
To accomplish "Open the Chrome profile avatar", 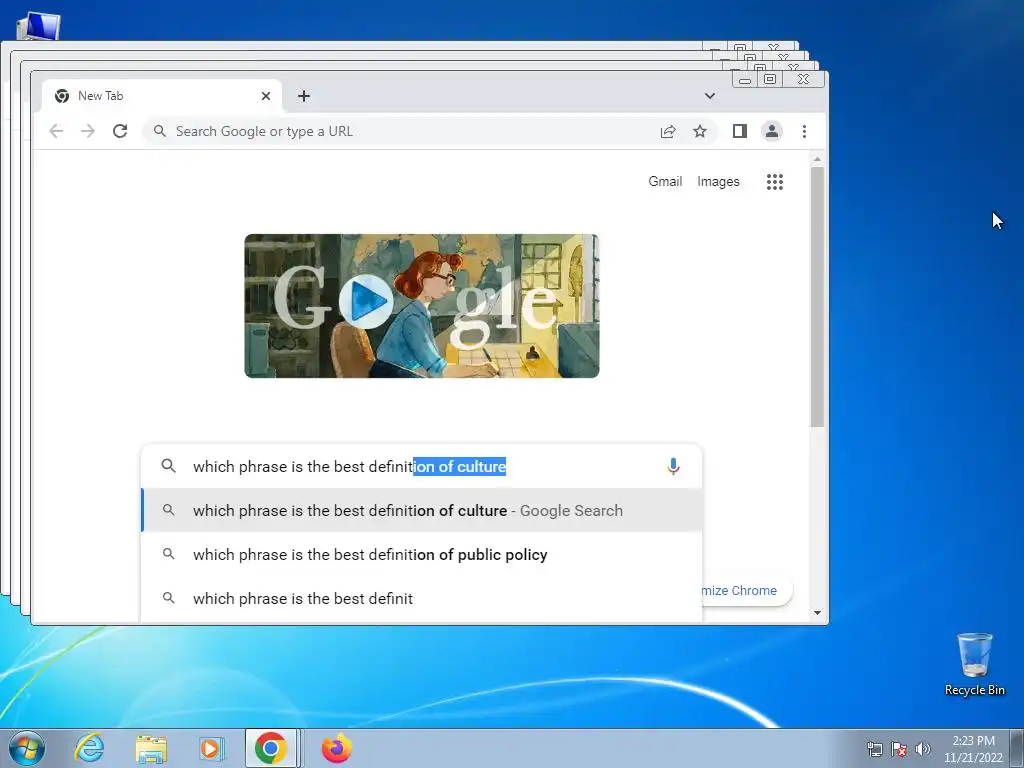I will coord(771,131).
